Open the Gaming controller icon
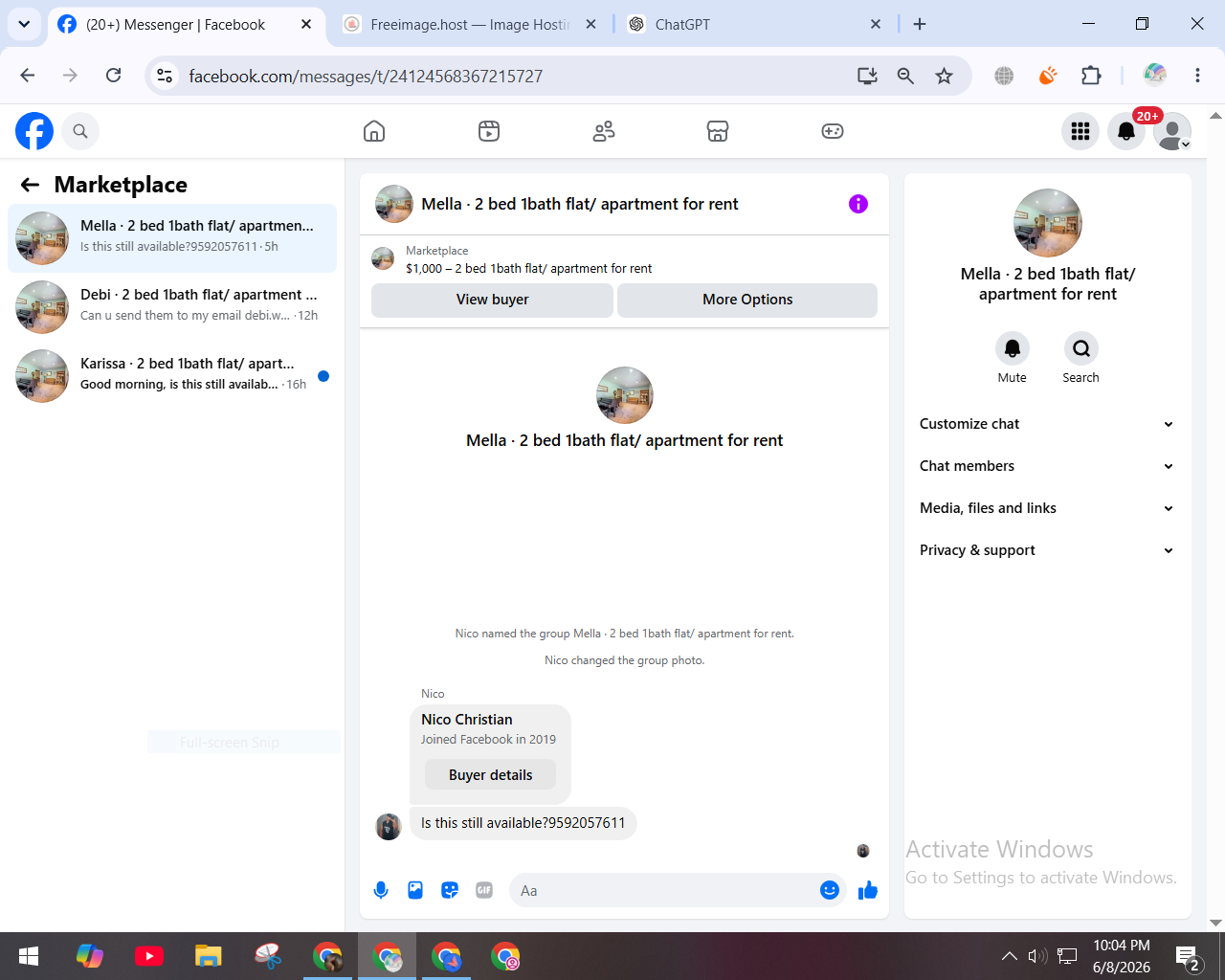1225x980 pixels. pos(833,131)
